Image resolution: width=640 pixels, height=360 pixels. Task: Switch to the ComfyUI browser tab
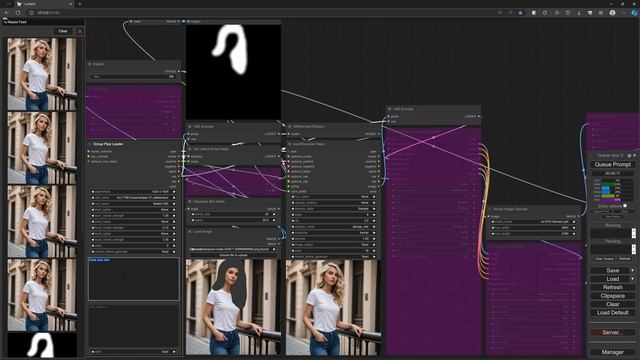pyautogui.click(x=43, y=4)
